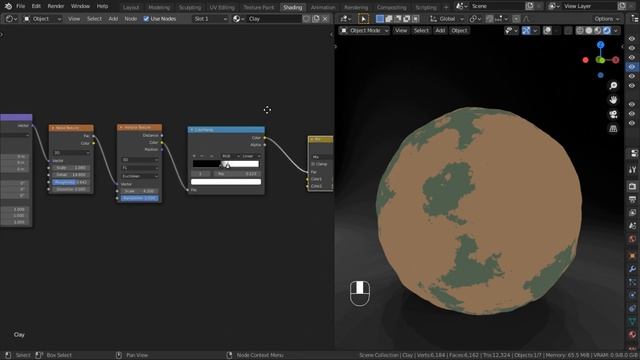Open the Render menu

[56, 6]
